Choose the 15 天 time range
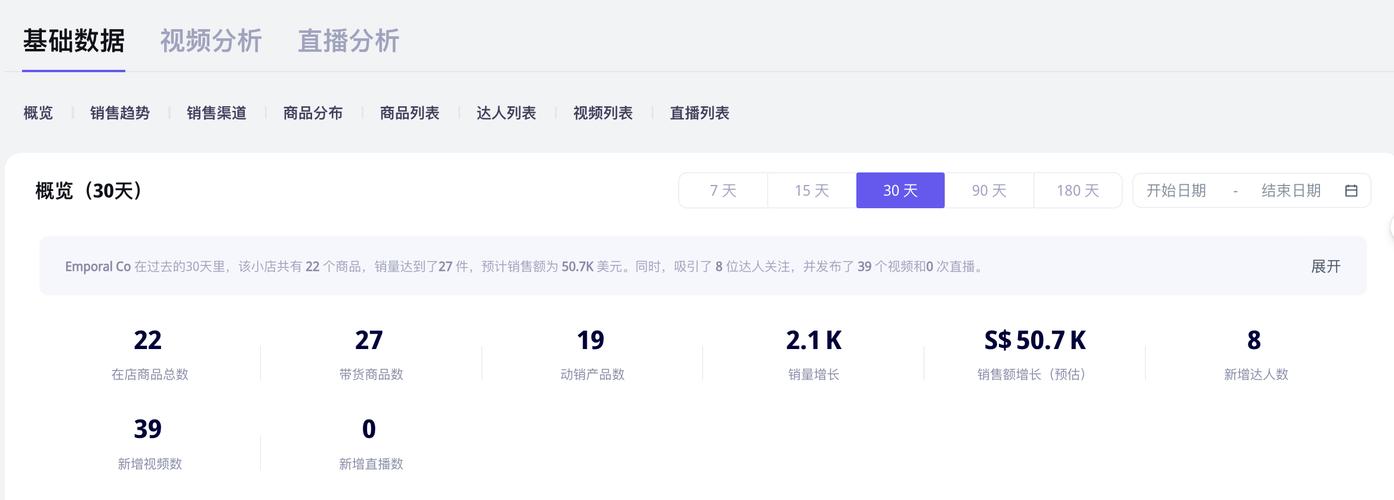Viewport: 1394px width, 500px height. (x=811, y=191)
